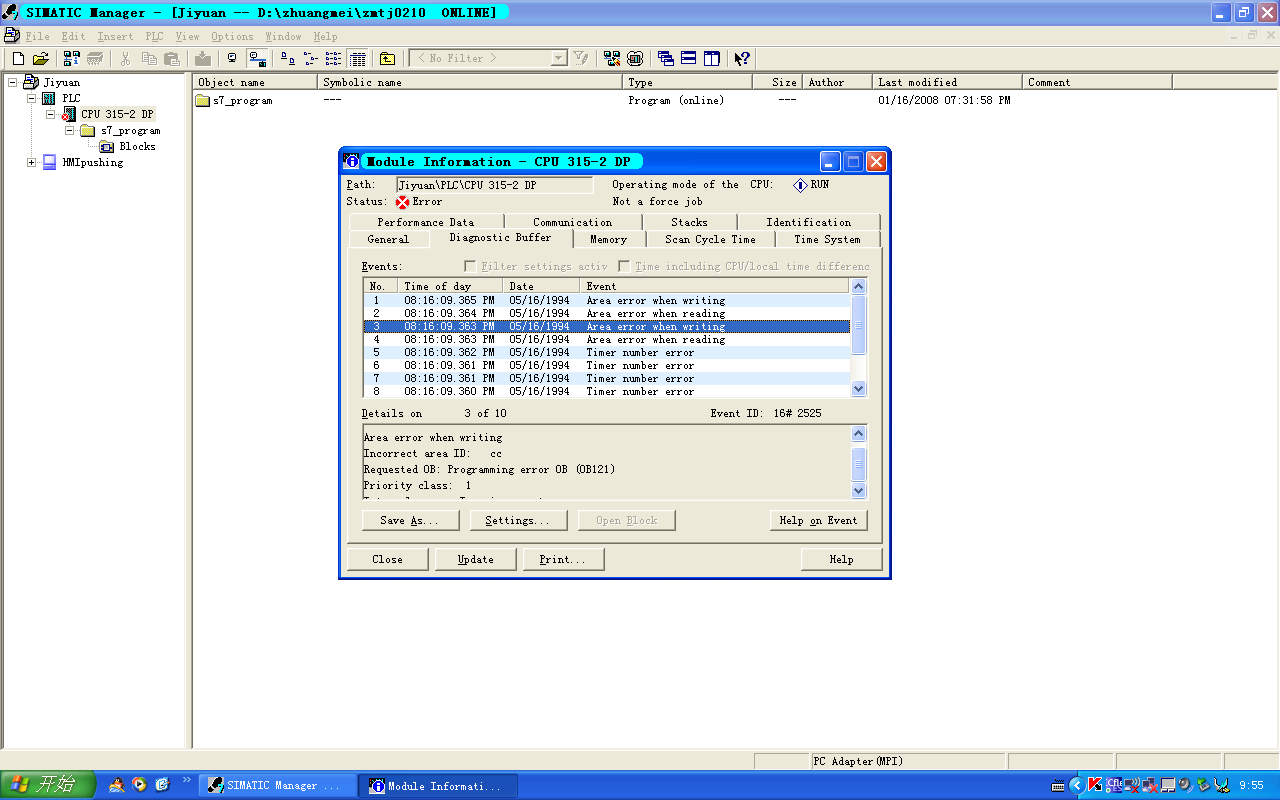Screen dimensions: 1280x800
Task: Click the Paste clipboard toolbar icon
Action: (x=172, y=59)
